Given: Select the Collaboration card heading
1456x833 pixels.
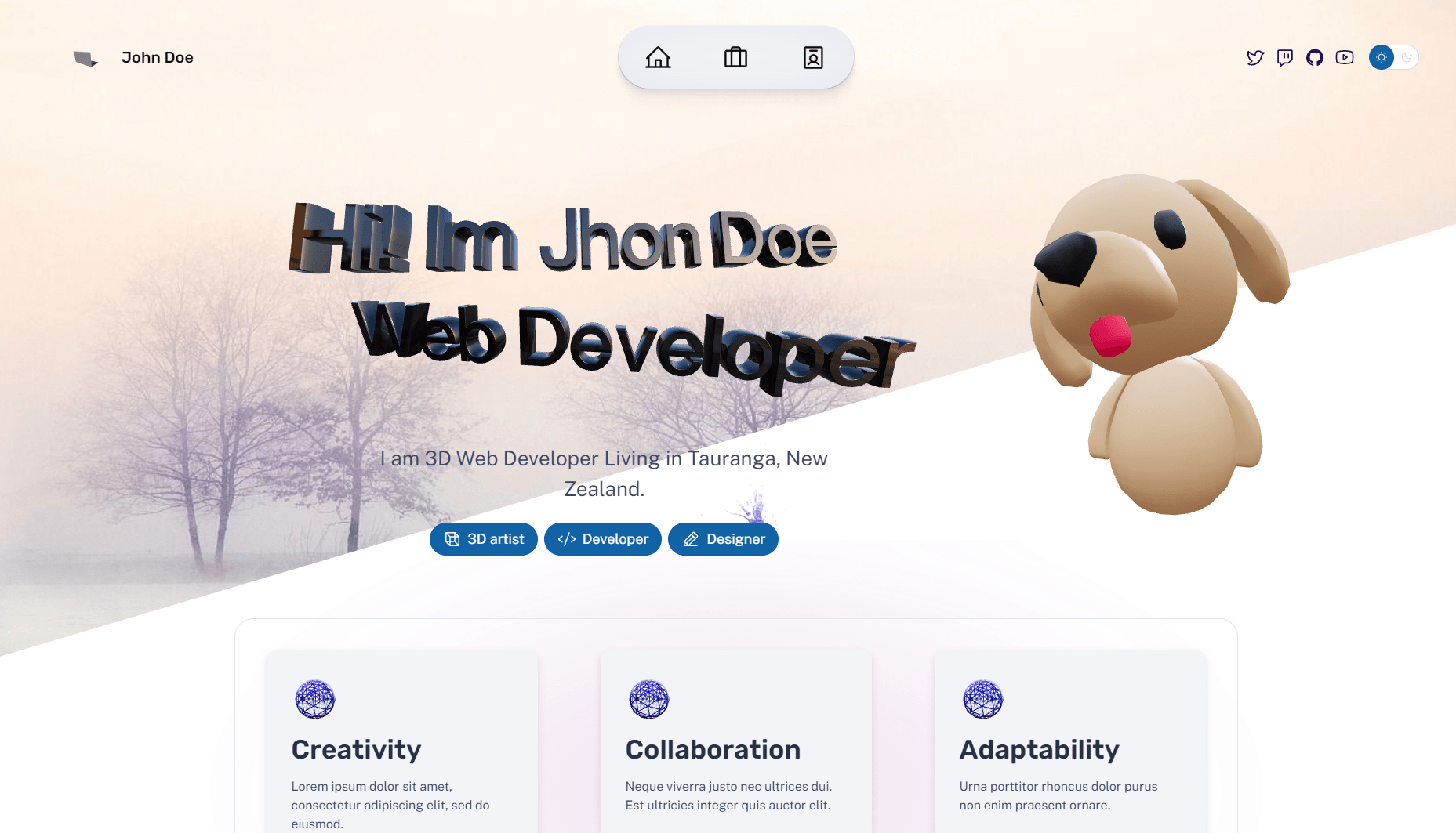Looking at the screenshot, I should coord(713,749).
